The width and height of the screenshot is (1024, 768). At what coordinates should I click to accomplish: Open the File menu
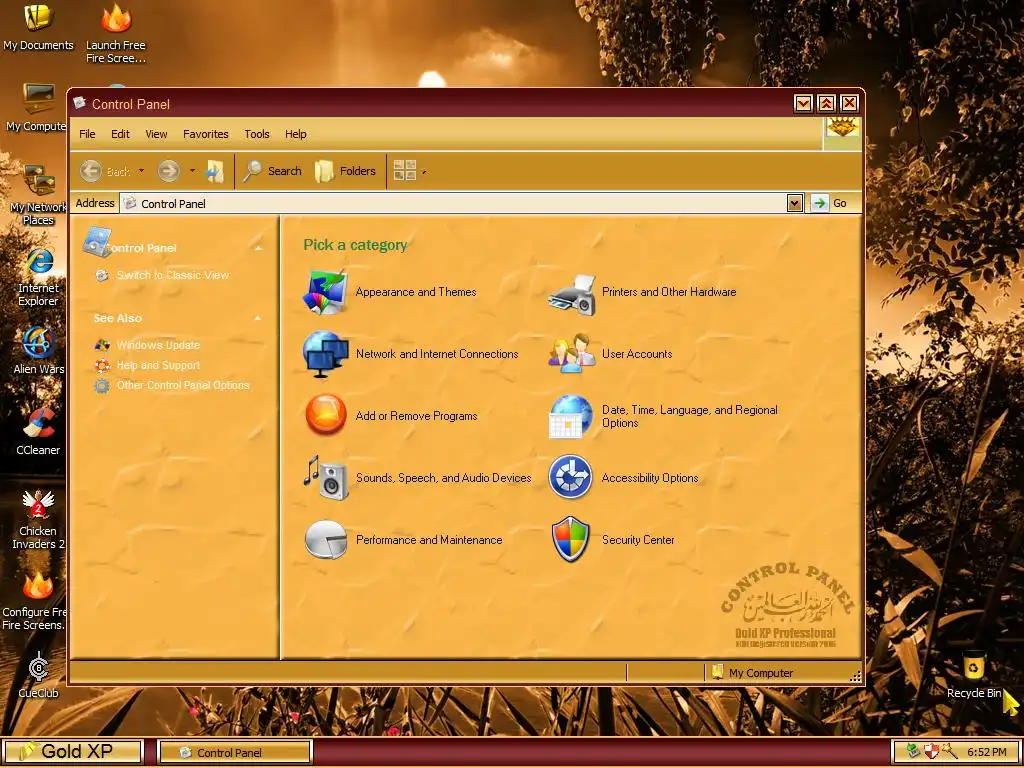(x=87, y=134)
